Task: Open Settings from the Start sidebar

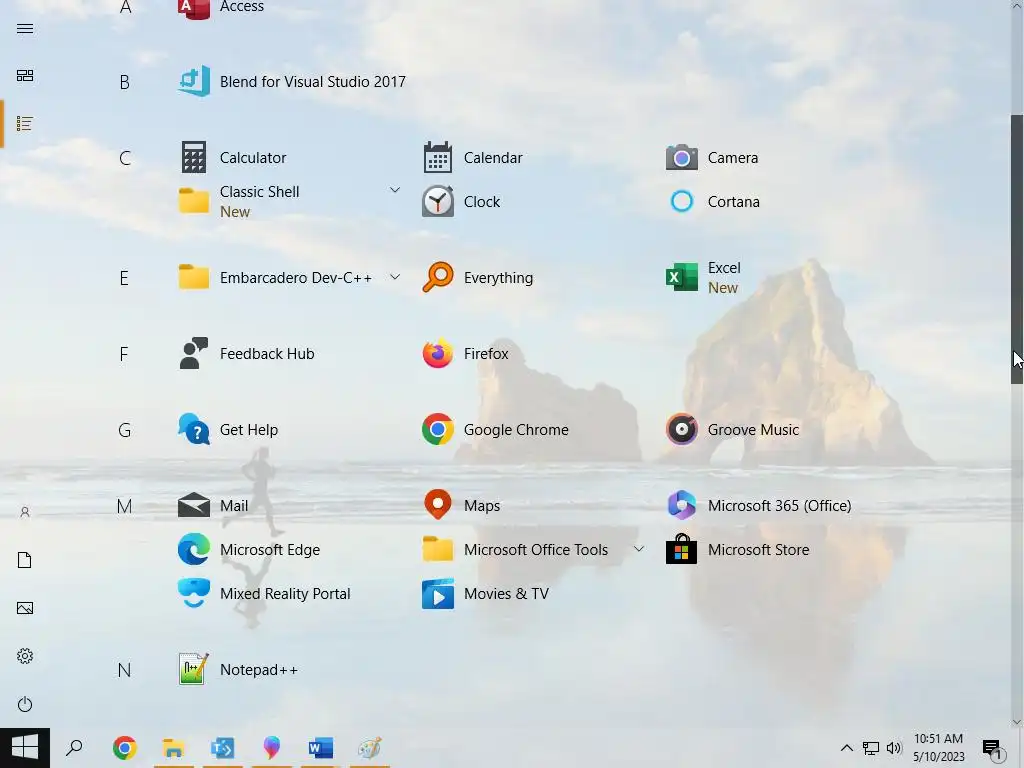Action: coord(25,656)
